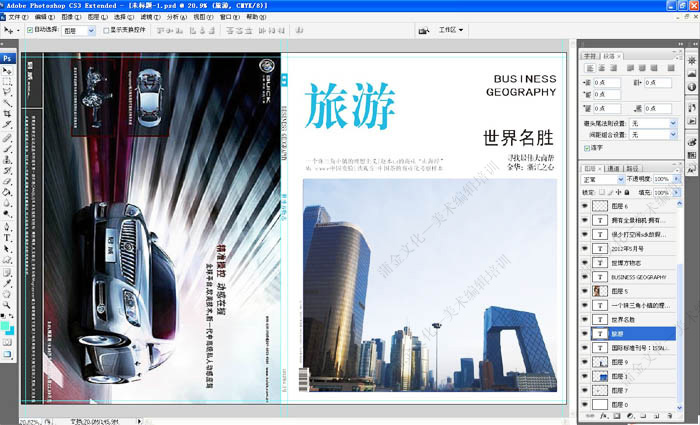Image resolution: width=700 pixels, height=425 pixels.
Task: Select the Notes tool
Action: pos(7,273)
